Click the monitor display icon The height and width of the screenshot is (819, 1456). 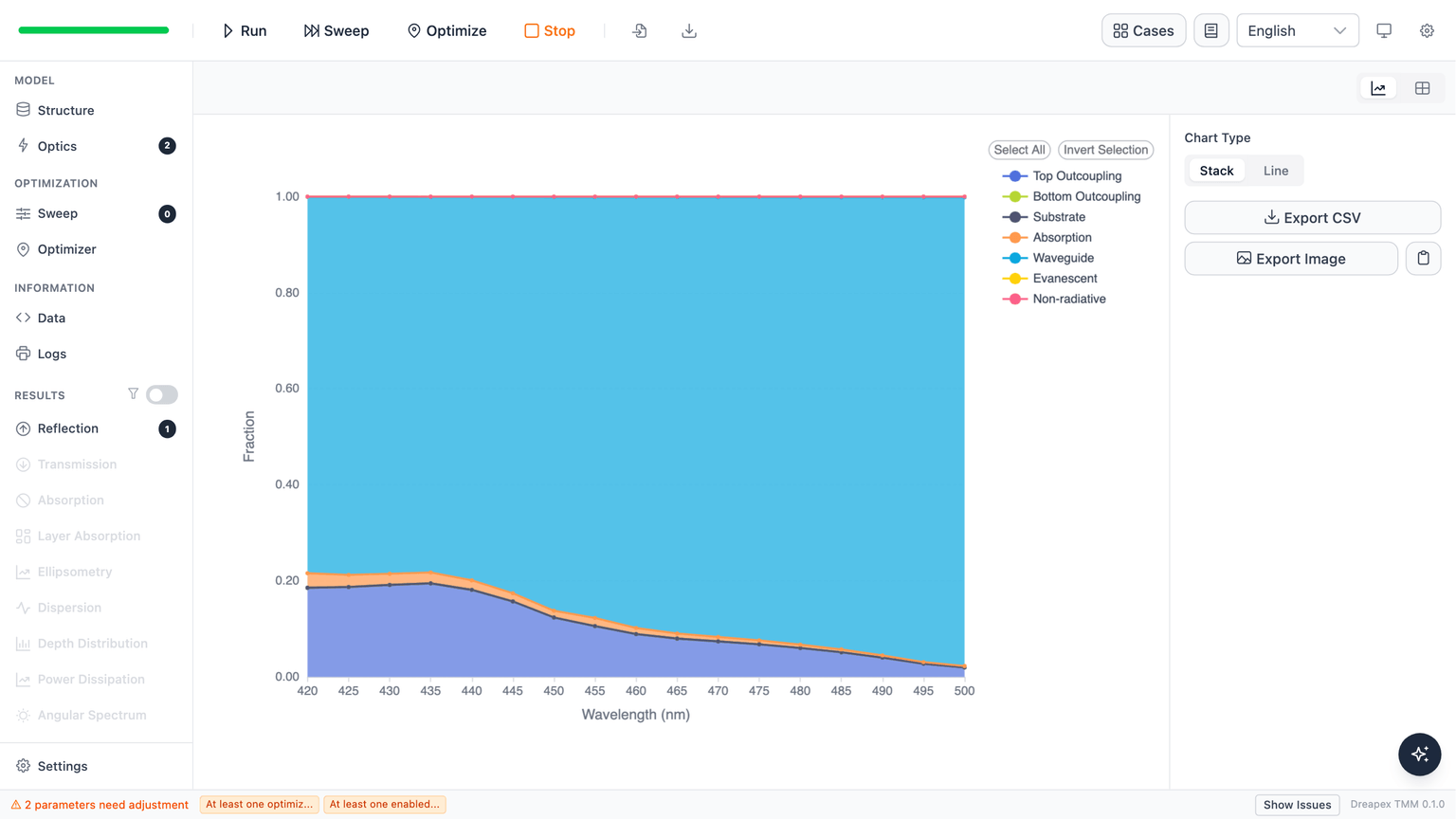tap(1384, 30)
